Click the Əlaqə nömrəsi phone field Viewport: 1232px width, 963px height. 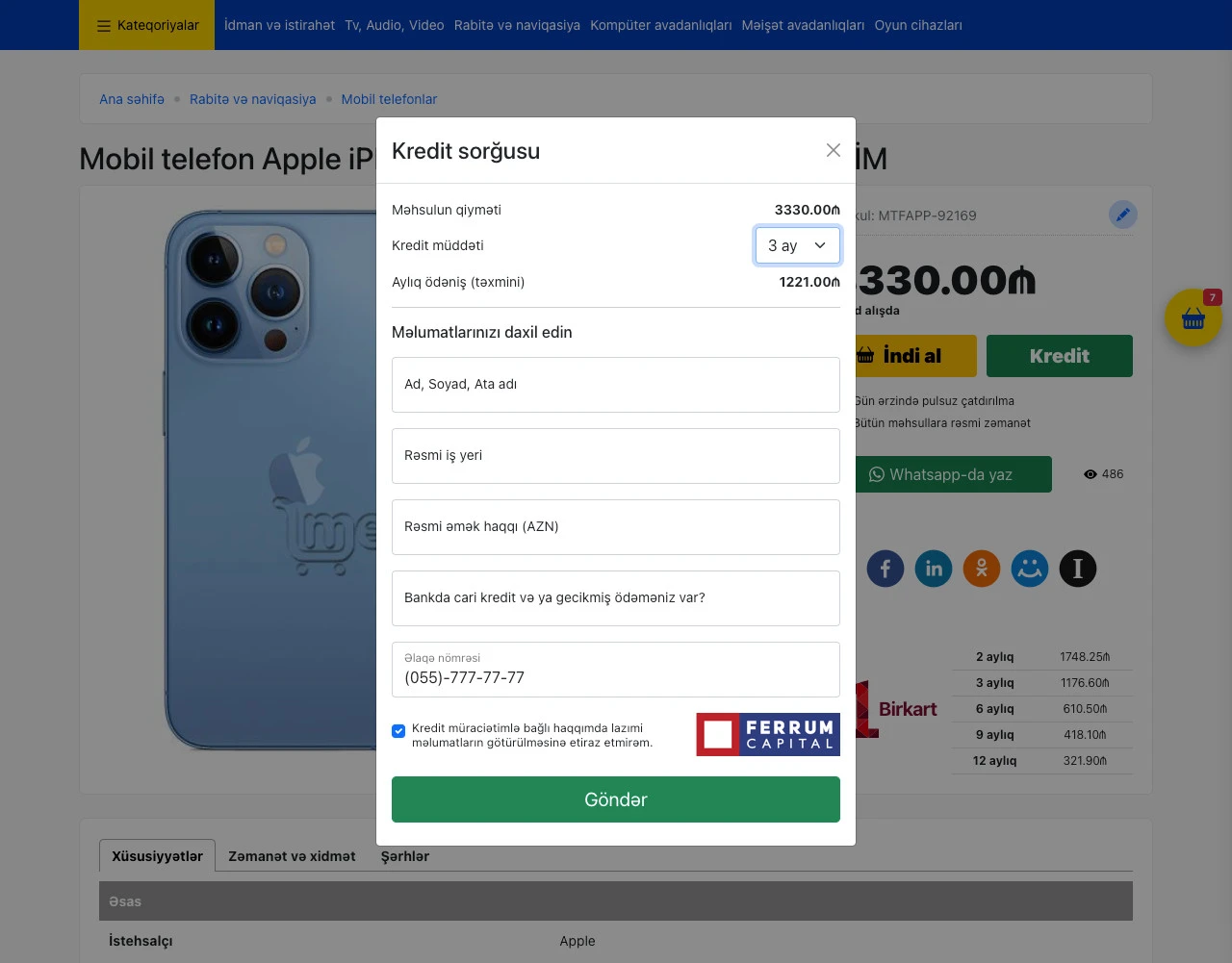616,670
